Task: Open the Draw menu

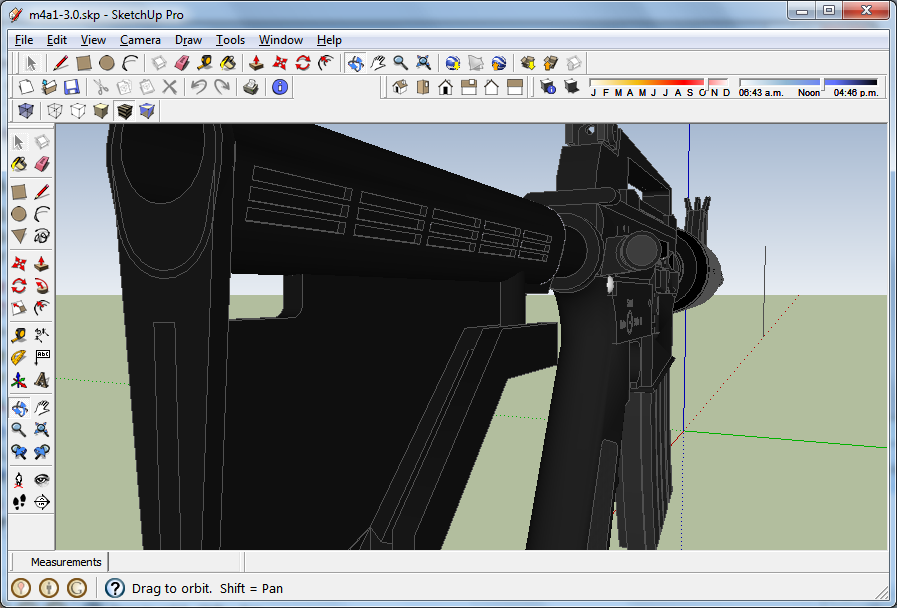Action: [188, 40]
